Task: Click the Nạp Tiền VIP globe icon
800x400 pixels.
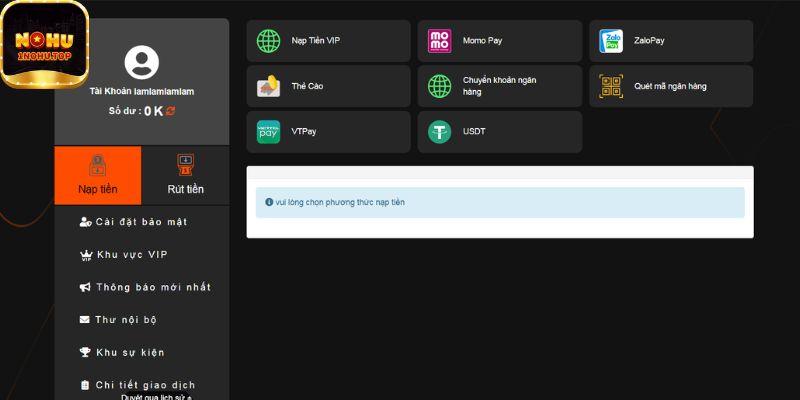Action: coord(268,41)
